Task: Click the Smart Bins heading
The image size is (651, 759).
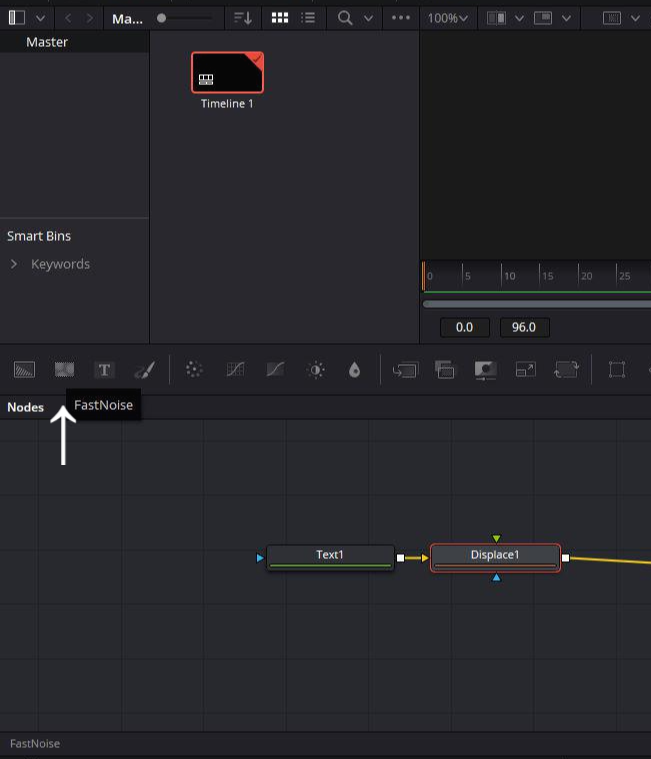Action: point(39,236)
